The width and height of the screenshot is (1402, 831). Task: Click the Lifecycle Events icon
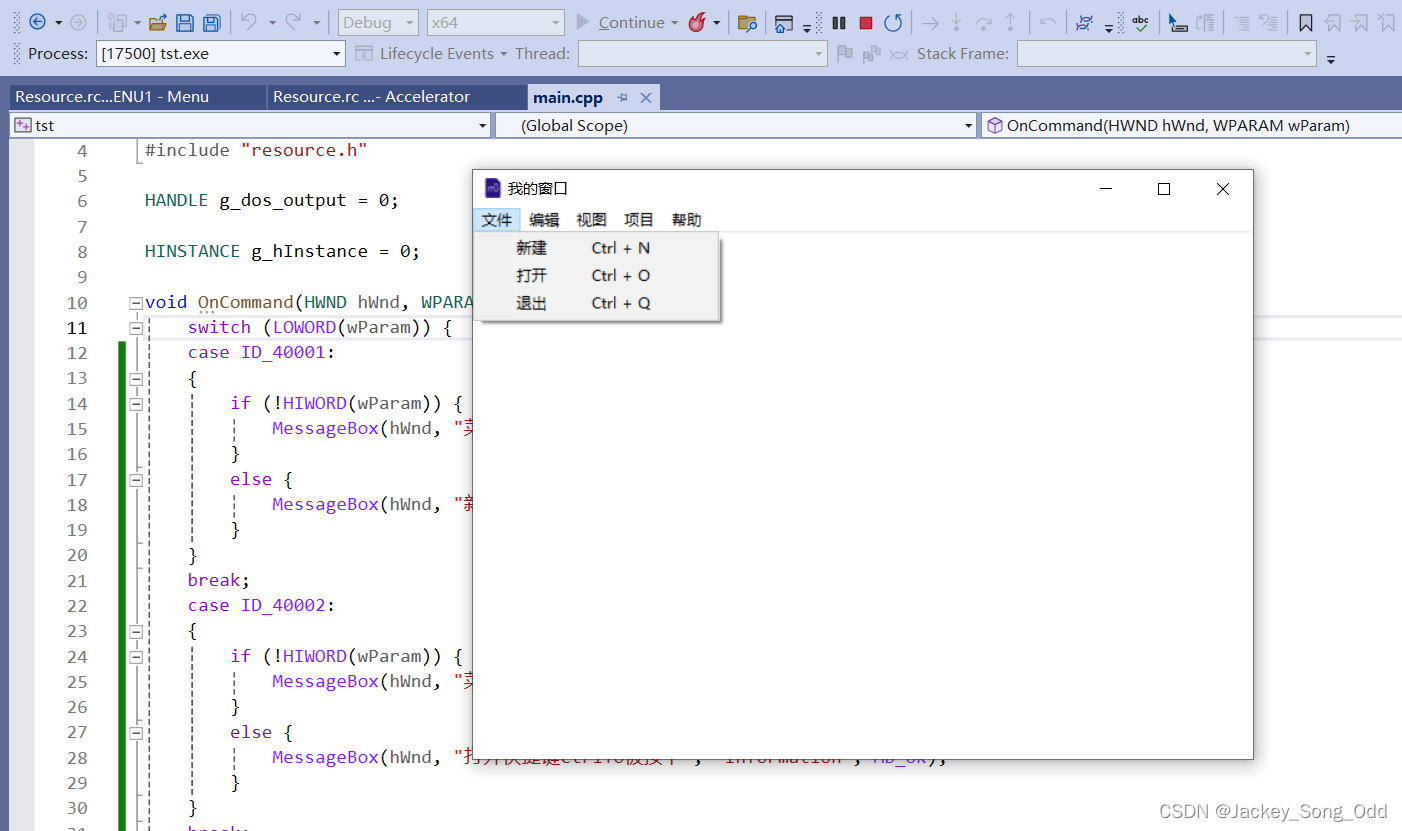tap(364, 53)
